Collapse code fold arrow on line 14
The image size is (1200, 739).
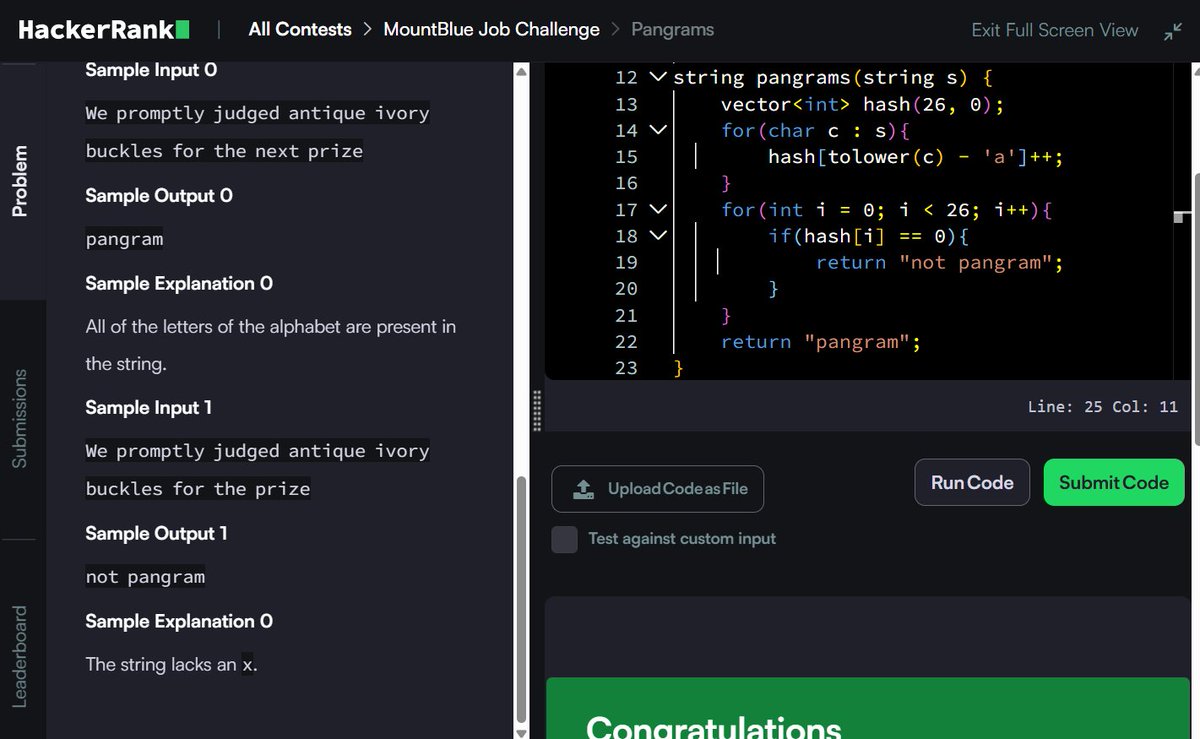[x=657, y=130]
